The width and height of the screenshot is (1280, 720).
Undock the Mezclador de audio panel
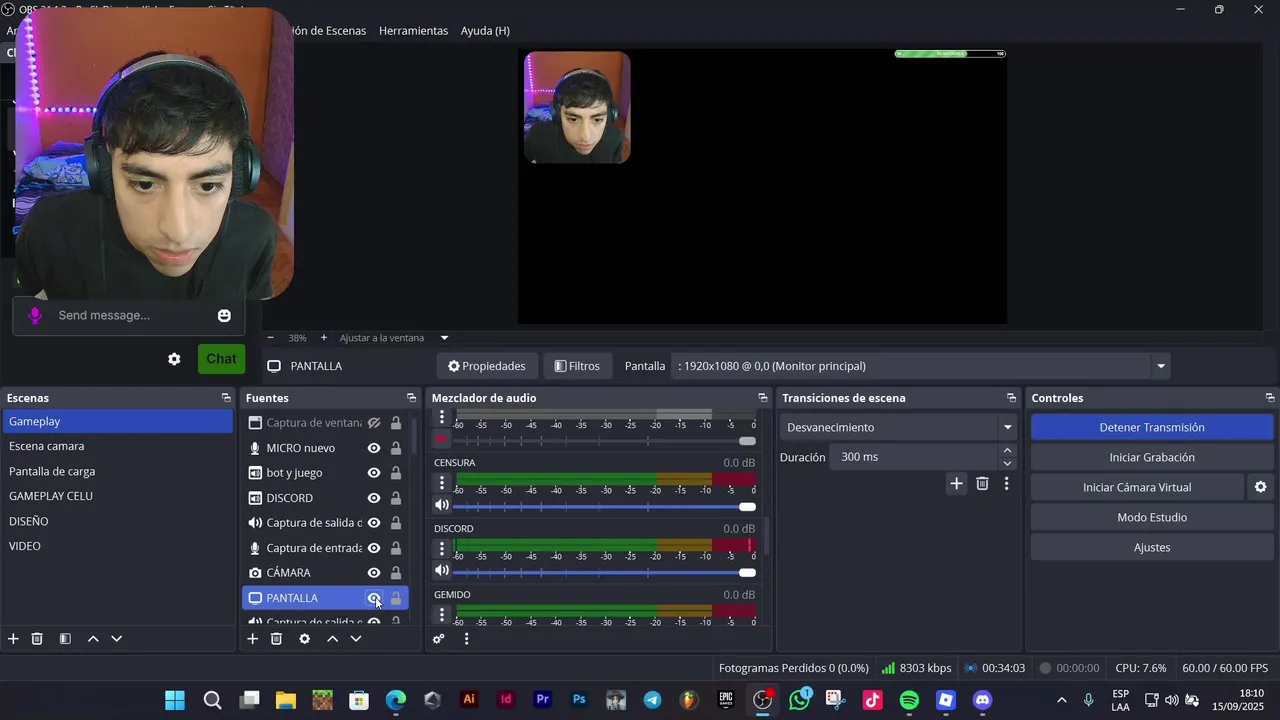point(763,398)
